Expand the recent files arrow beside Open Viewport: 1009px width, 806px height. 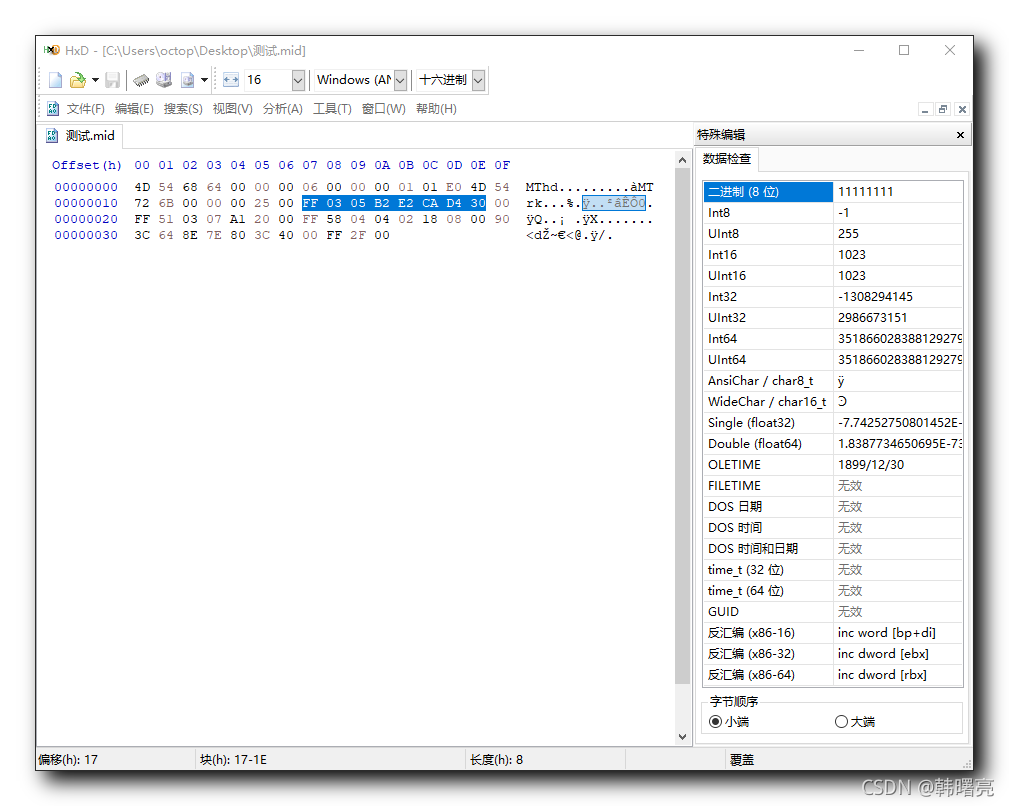click(x=95, y=80)
